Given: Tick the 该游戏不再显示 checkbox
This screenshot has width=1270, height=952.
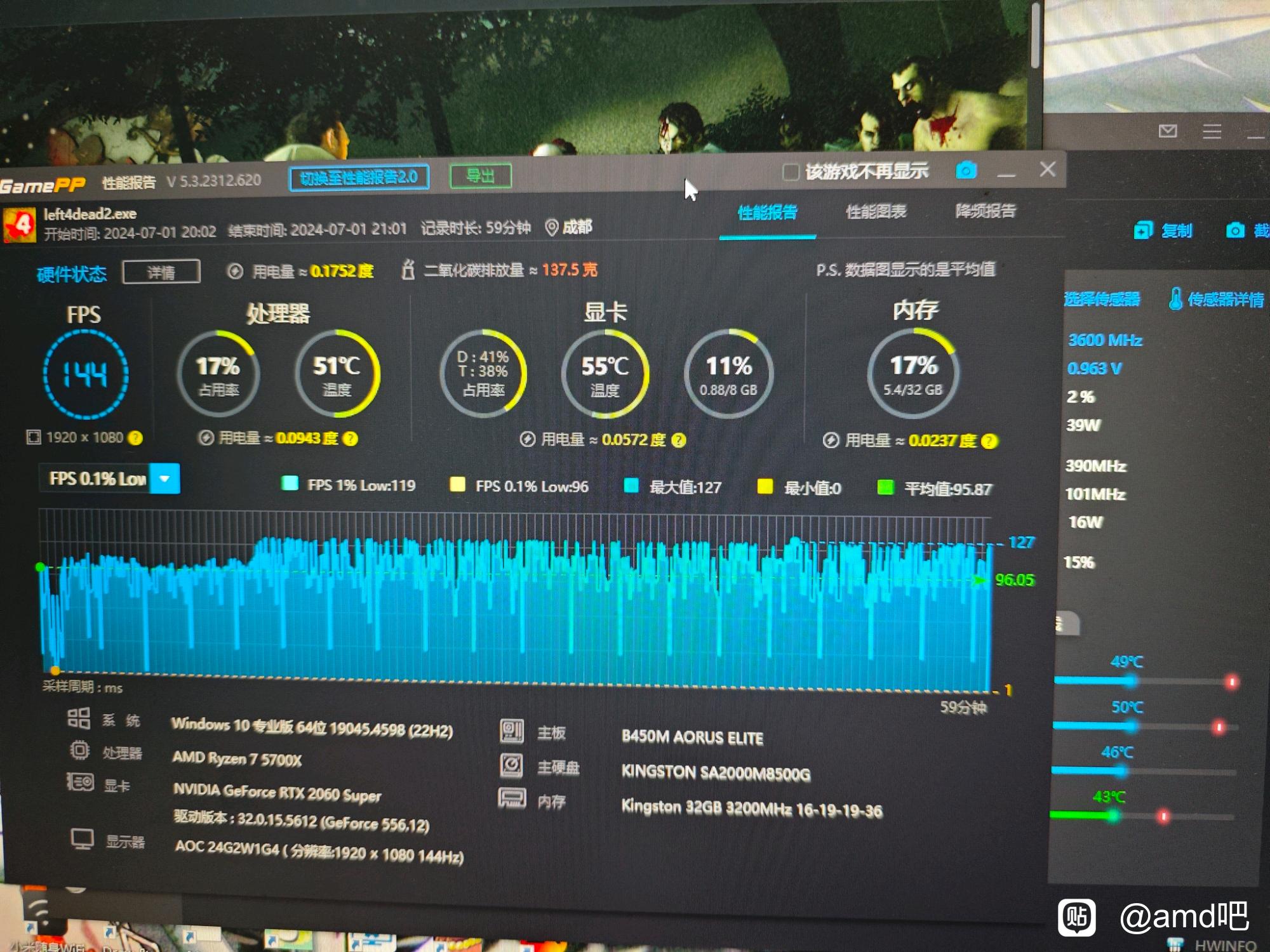Looking at the screenshot, I should [791, 172].
